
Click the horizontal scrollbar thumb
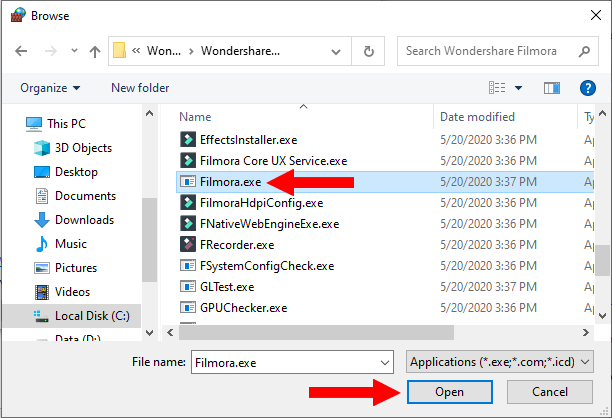click(316, 333)
